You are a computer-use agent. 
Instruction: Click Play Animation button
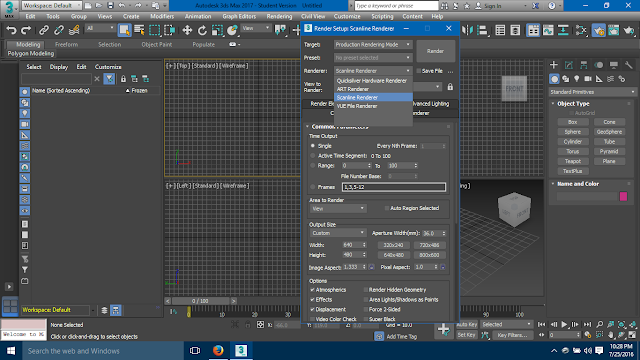pyautogui.click(x=564, y=324)
